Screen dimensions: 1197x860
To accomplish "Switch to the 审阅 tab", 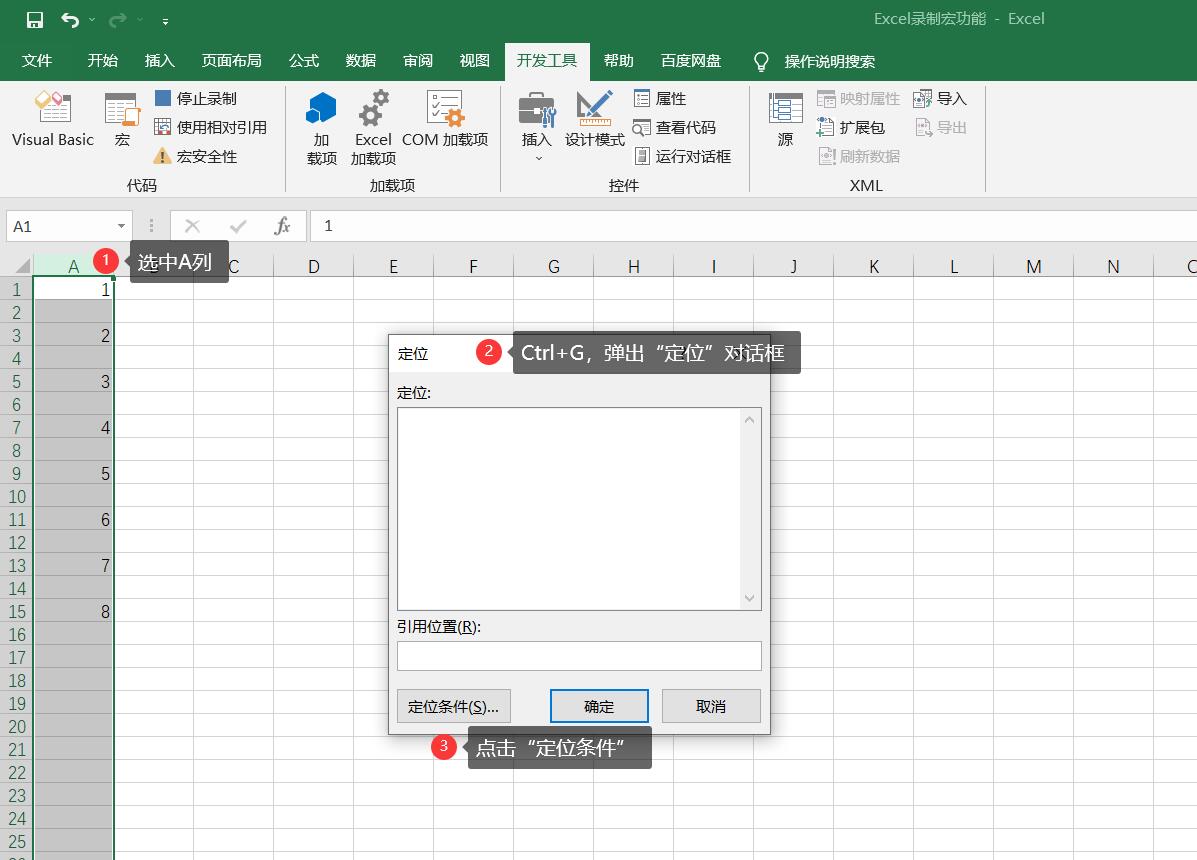I will [x=418, y=60].
